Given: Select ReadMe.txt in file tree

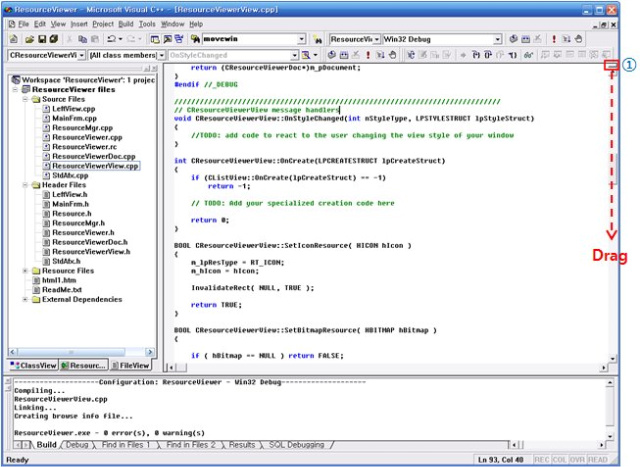Looking at the screenshot, I should coord(62,290).
